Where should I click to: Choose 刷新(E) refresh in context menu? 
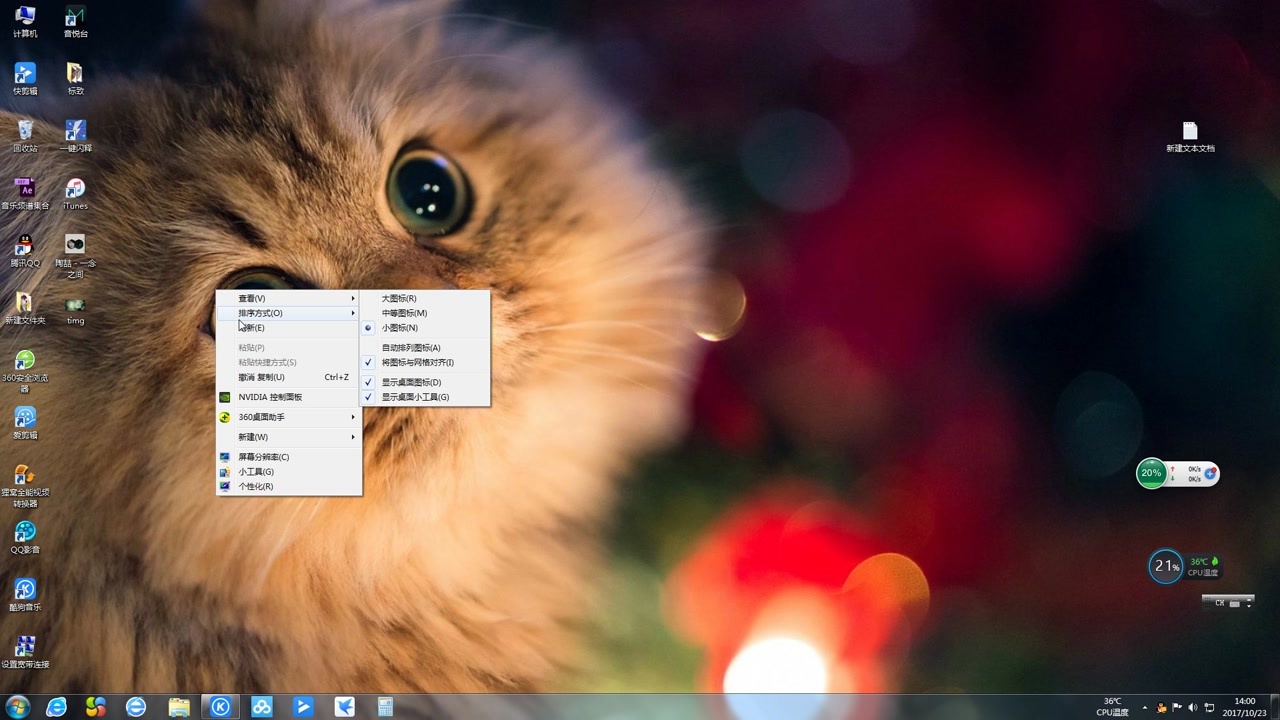[x=289, y=328]
